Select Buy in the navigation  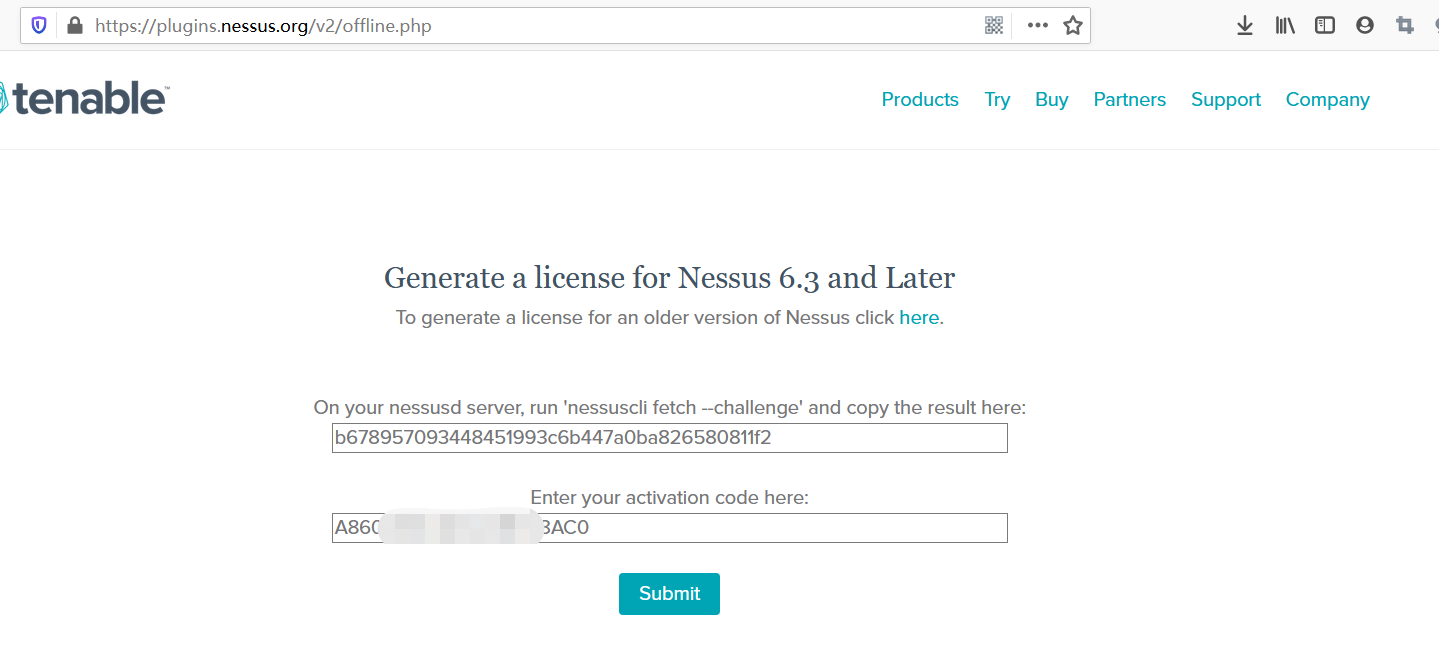[x=1052, y=100]
